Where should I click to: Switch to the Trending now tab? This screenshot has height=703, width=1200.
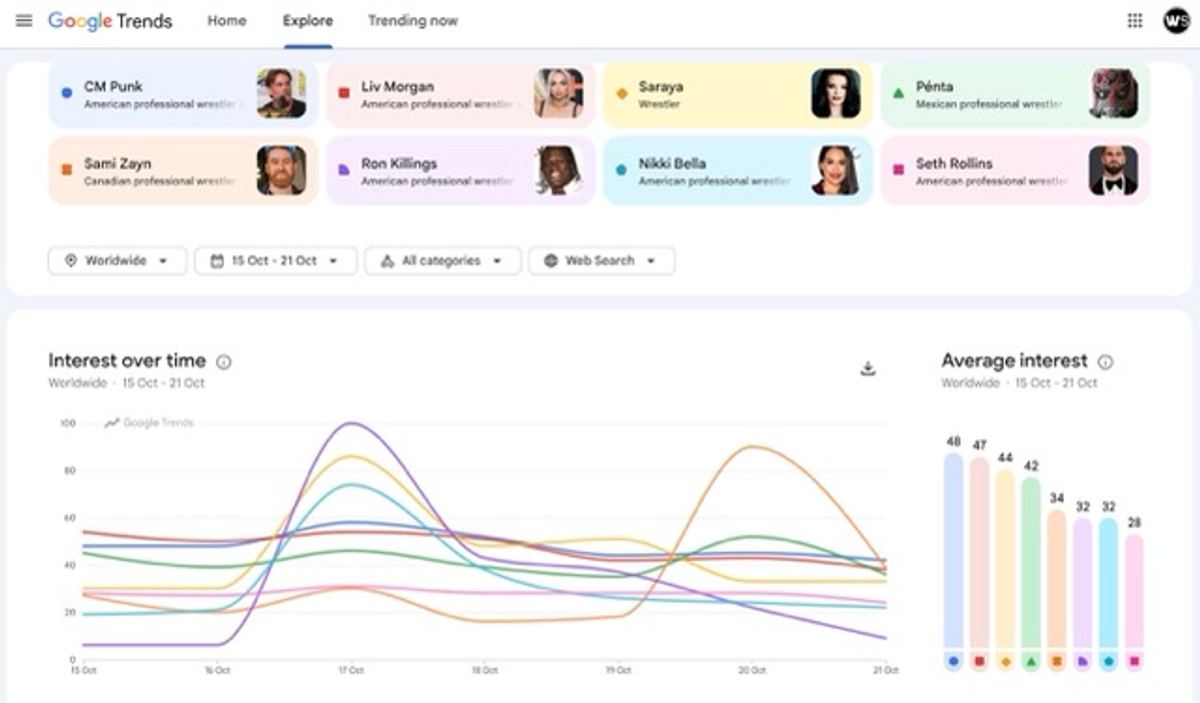click(413, 21)
